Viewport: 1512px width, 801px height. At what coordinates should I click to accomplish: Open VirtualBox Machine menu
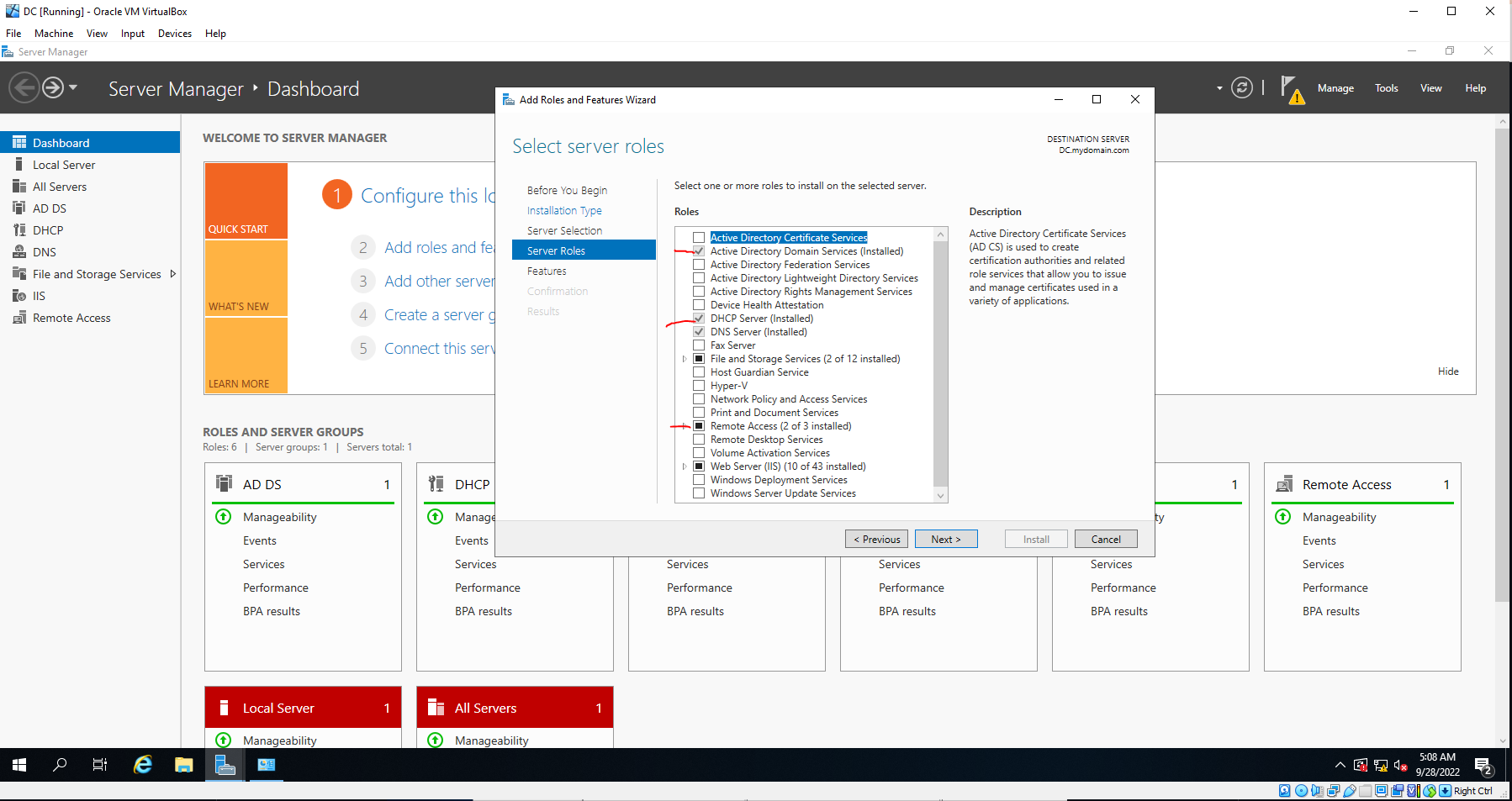(54, 34)
